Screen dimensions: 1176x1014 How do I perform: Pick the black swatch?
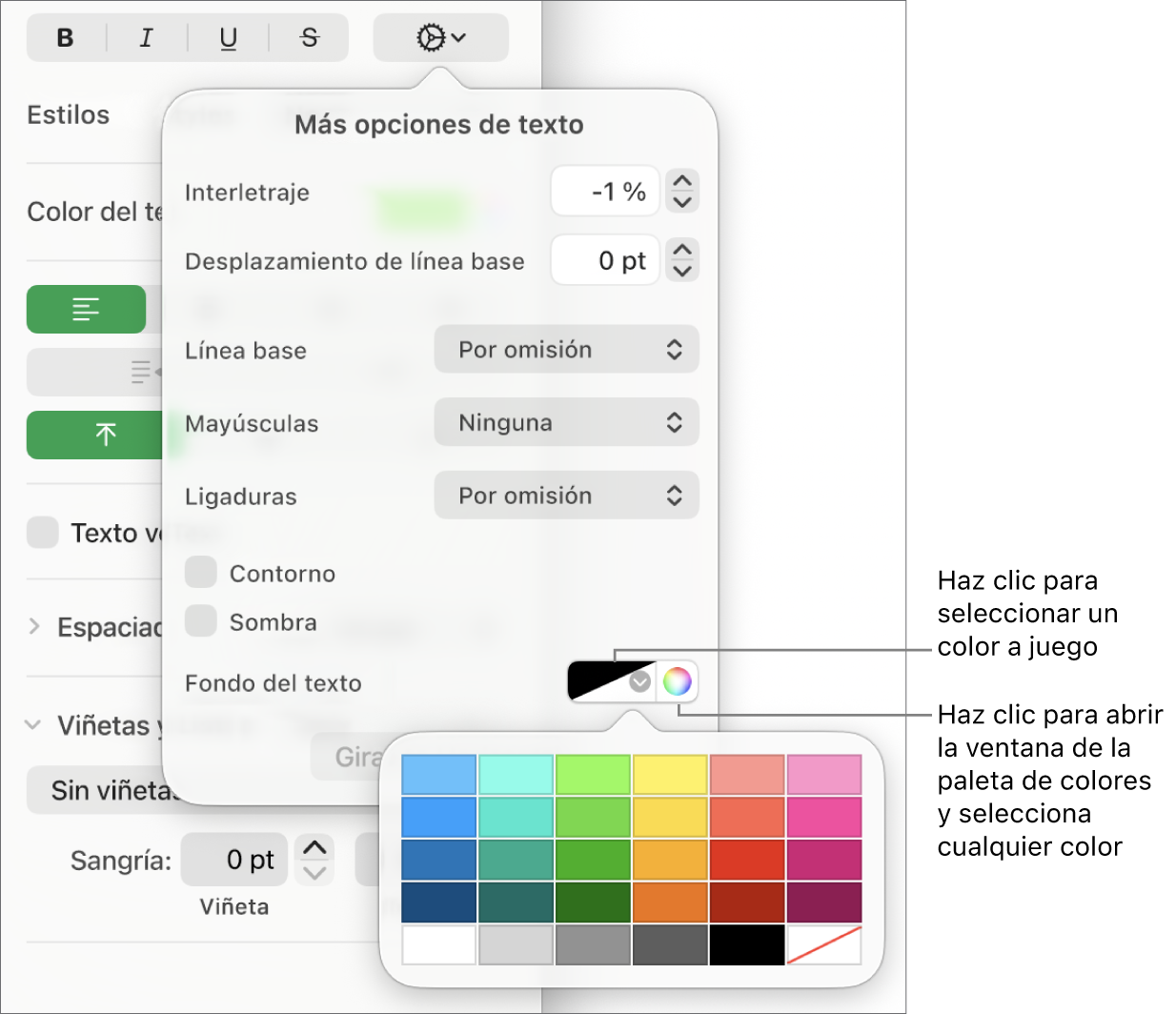coord(747,944)
